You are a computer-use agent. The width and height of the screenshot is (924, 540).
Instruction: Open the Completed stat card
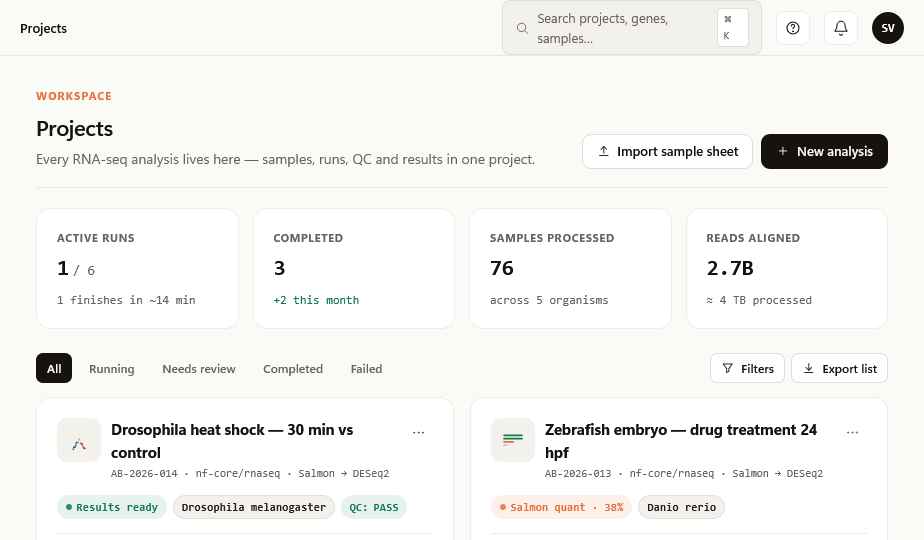click(354, 269)
